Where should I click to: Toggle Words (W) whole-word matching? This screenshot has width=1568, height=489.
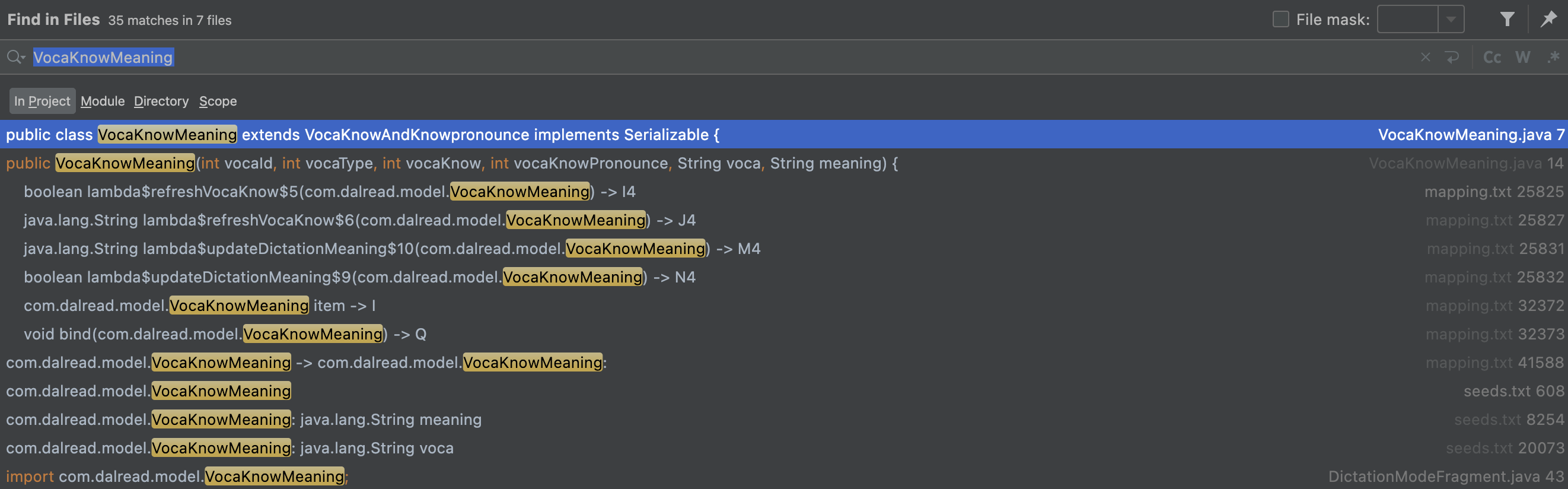click(1522, 57)
